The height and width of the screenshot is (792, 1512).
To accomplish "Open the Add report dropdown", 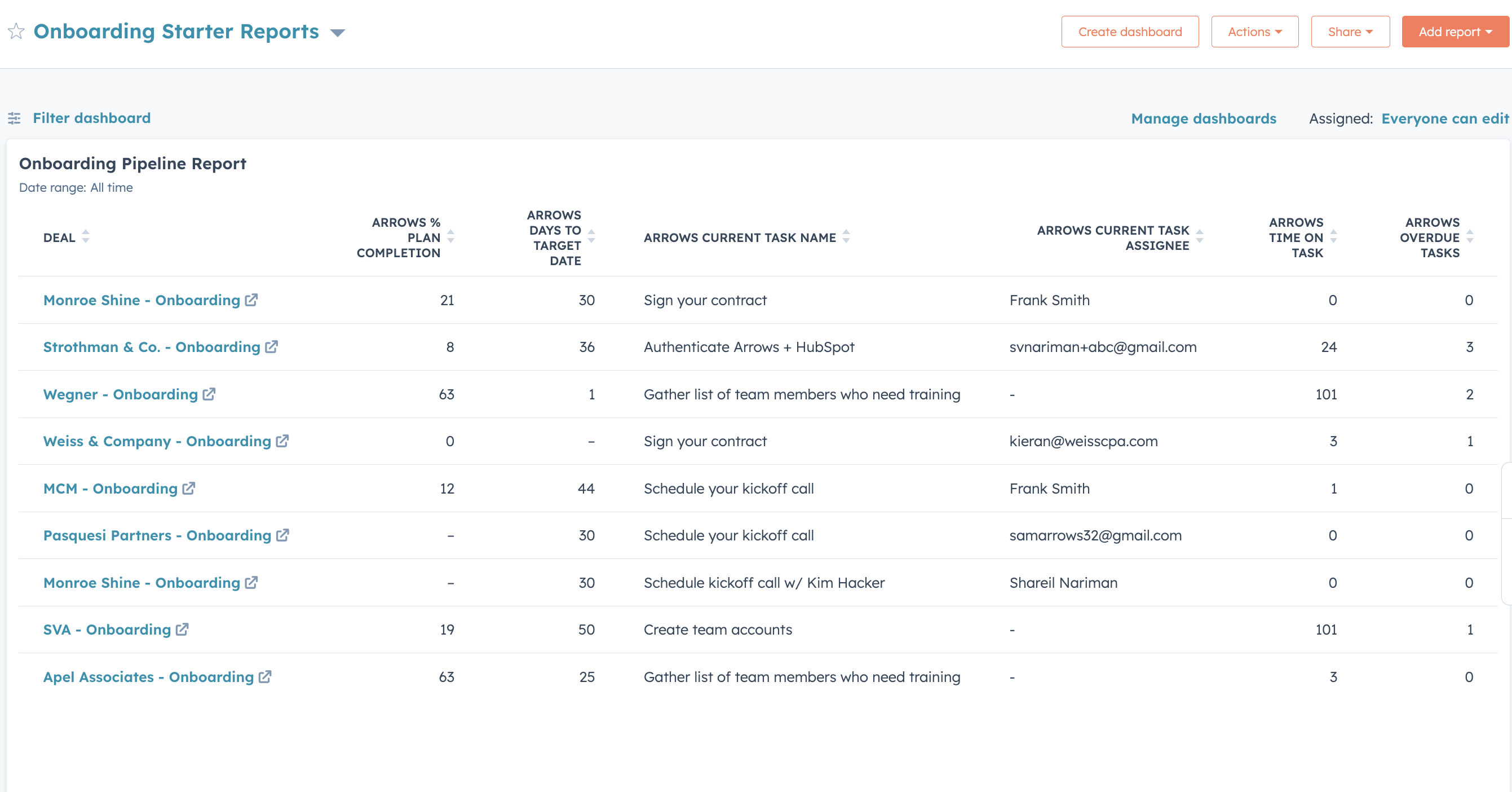I will (x=1454, y=31).
